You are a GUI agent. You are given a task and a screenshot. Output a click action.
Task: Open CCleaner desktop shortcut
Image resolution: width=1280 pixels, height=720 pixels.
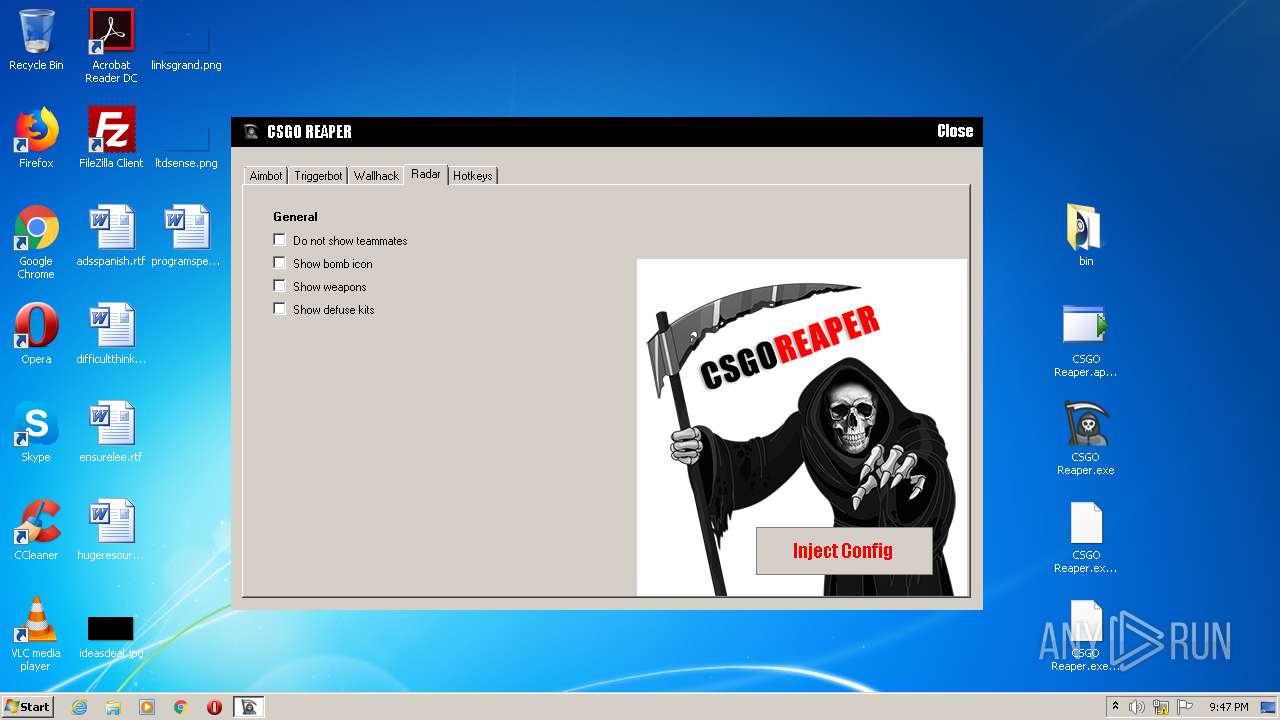coord(36,530)
